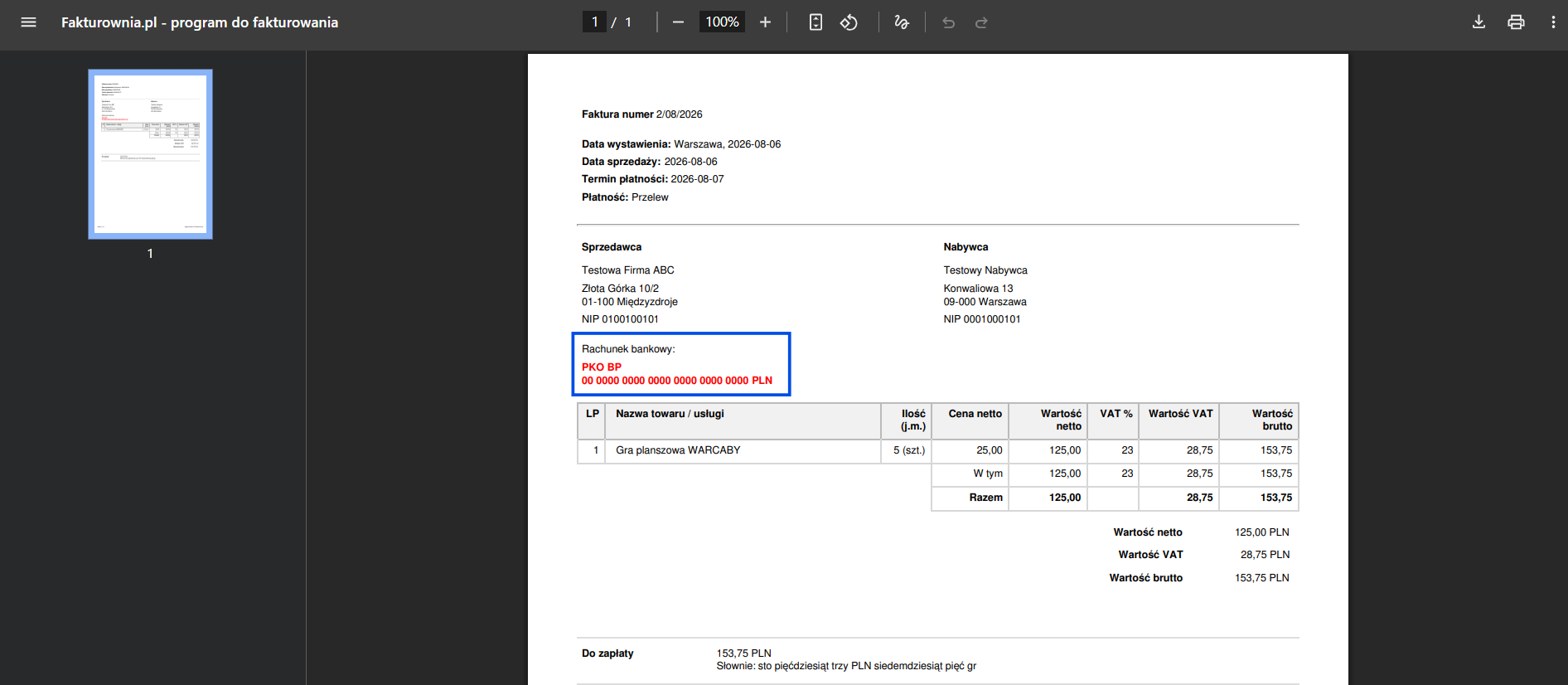This screenshot has height=685, width=1568.
Task: Select 'Razem' row label
Action: tap(986, 498)
